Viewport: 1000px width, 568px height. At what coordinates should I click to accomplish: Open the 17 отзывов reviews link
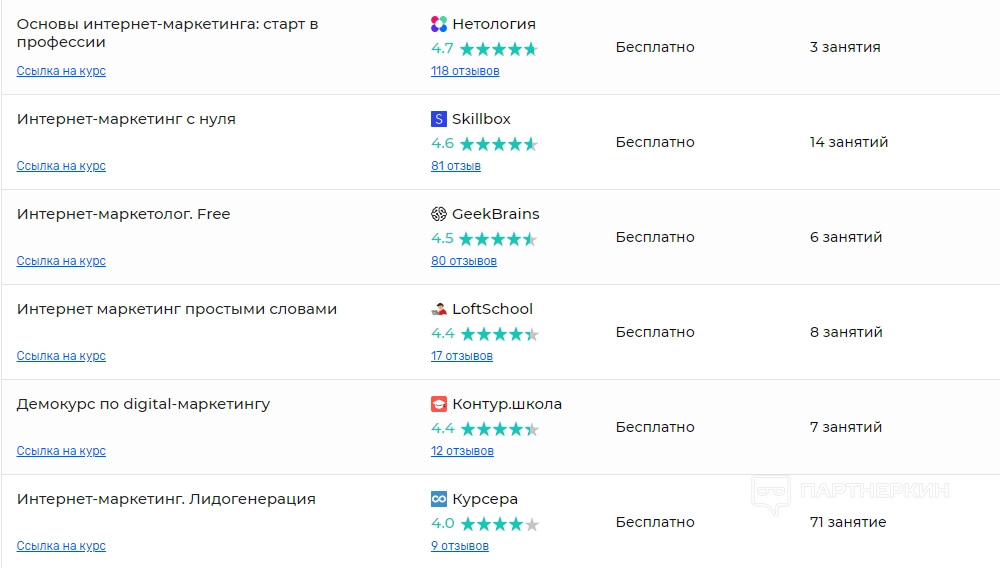click(462, 356)
